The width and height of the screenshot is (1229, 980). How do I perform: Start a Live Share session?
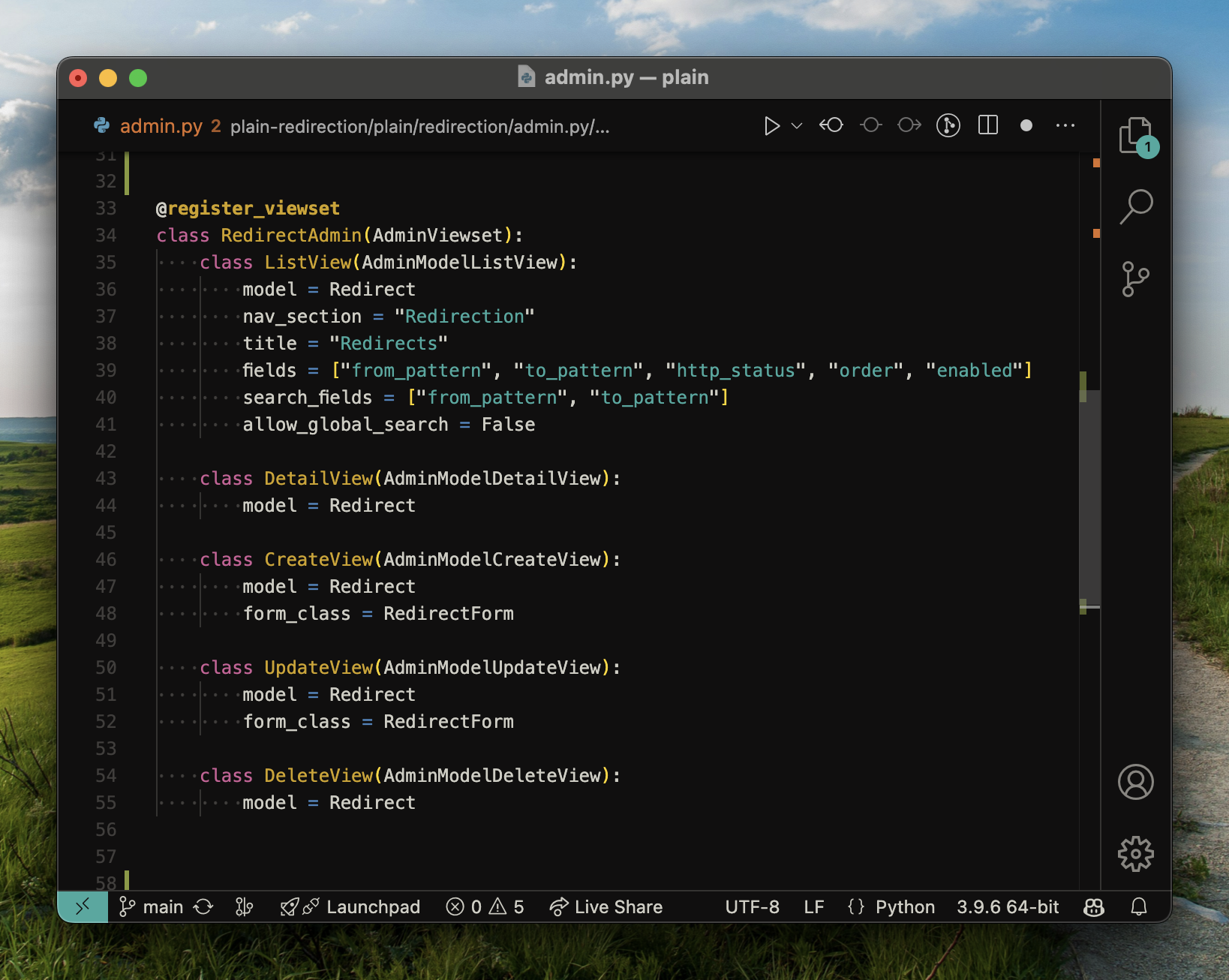pos(606,907)
